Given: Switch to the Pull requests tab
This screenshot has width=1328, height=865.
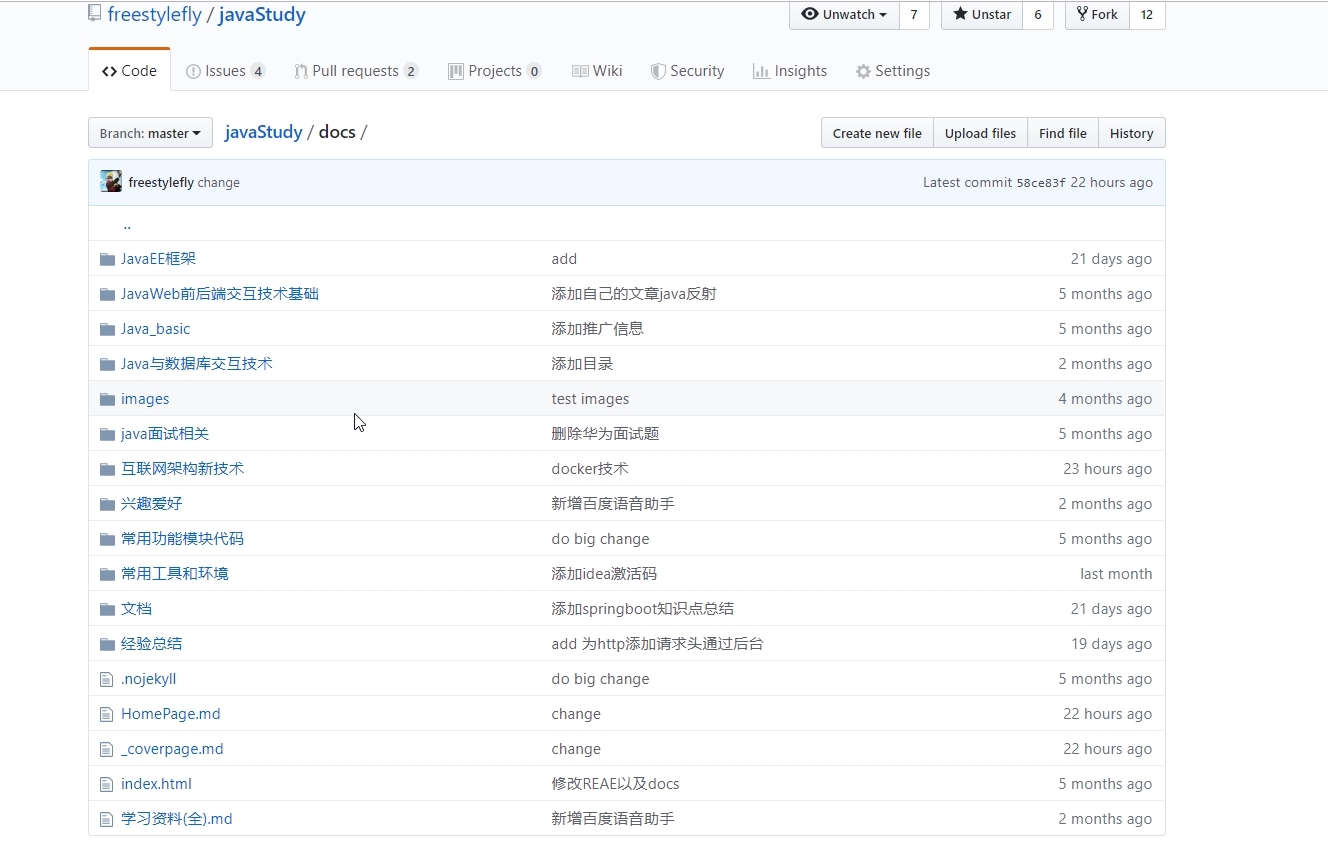Looking at the screenshot, I should (x=356, y=71).
